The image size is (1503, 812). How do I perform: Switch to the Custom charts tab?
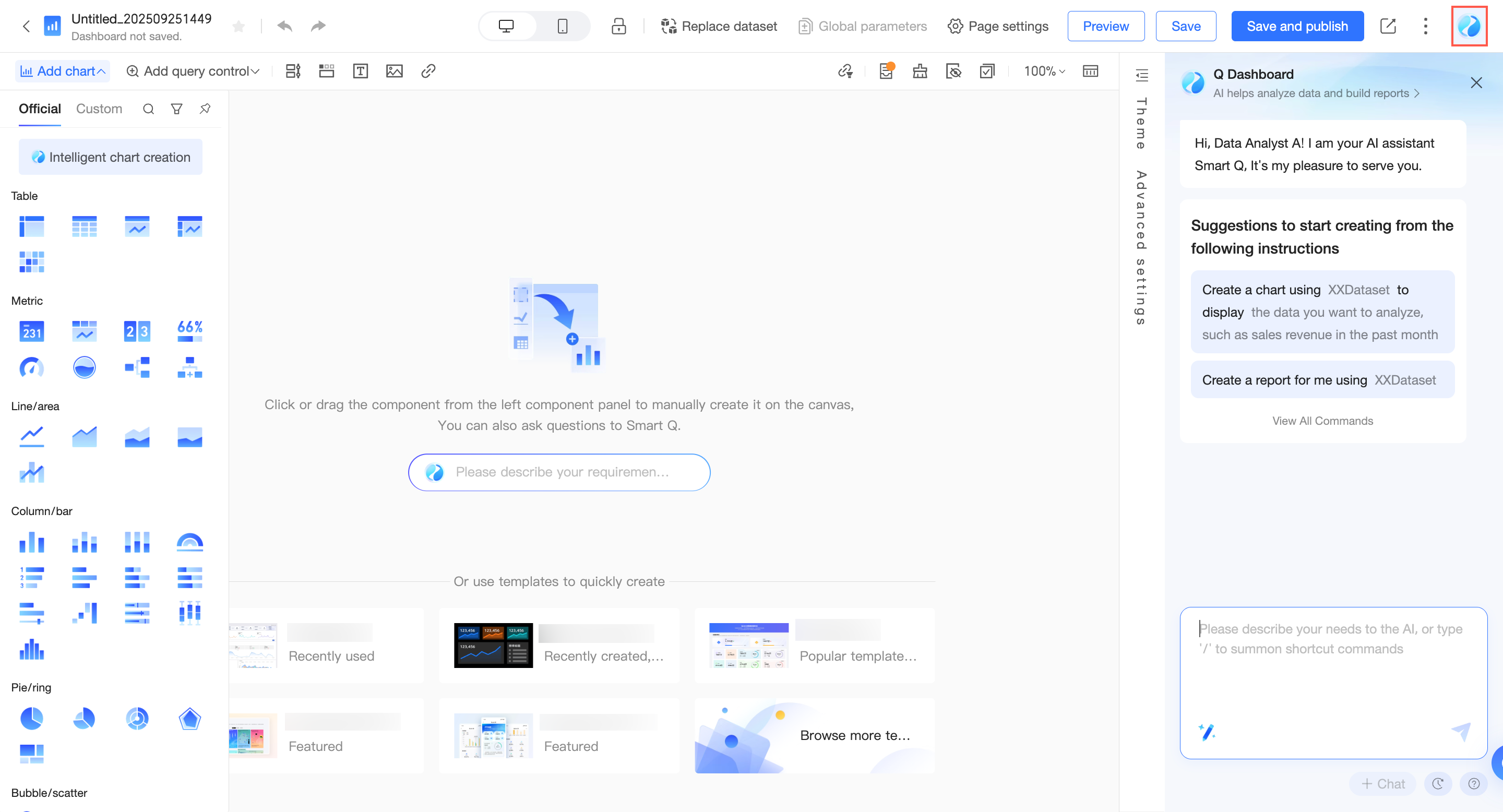pos(99,109)
